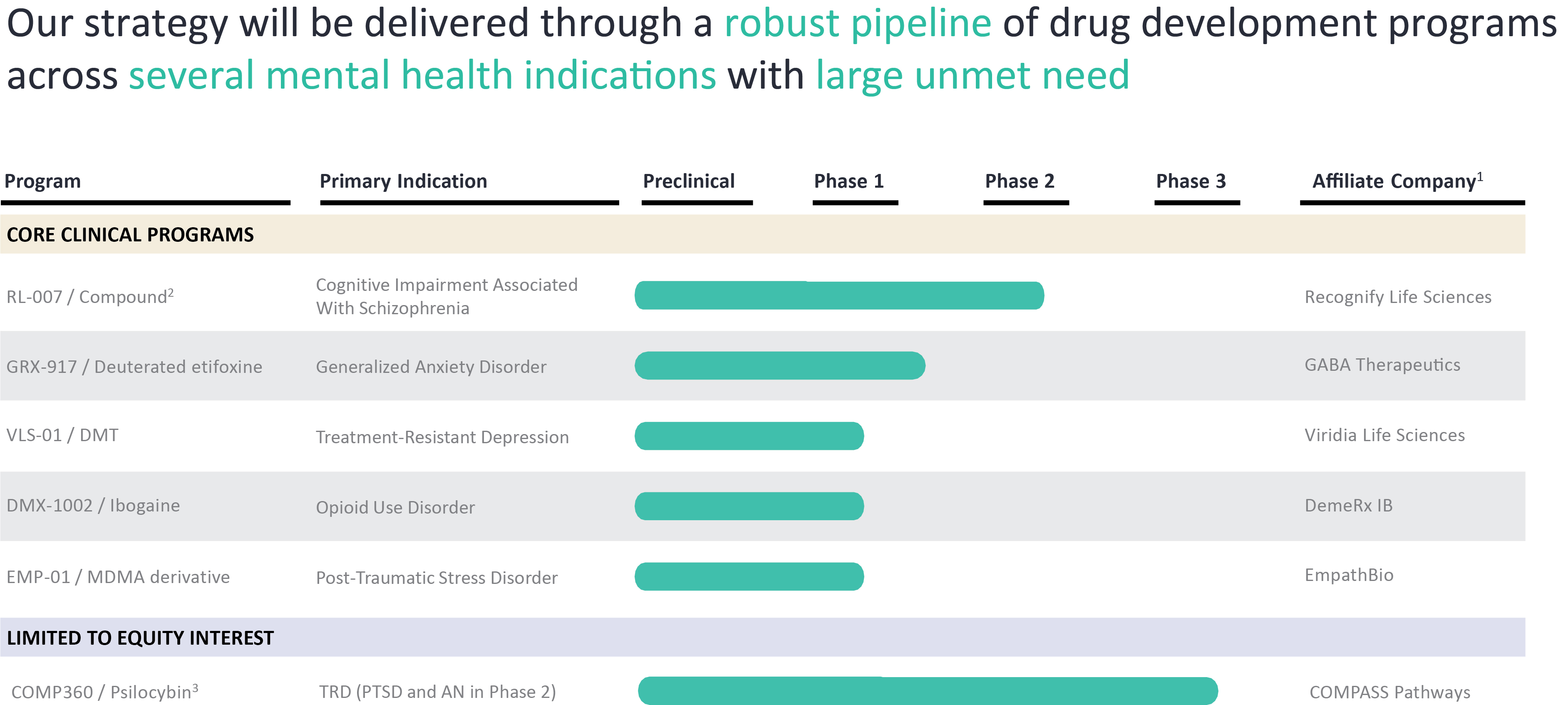This screenshot has height=705, width=1568.
Task: Click the Post-Traumatic Stress Disorder indication
Action: (x=437, y=578)
